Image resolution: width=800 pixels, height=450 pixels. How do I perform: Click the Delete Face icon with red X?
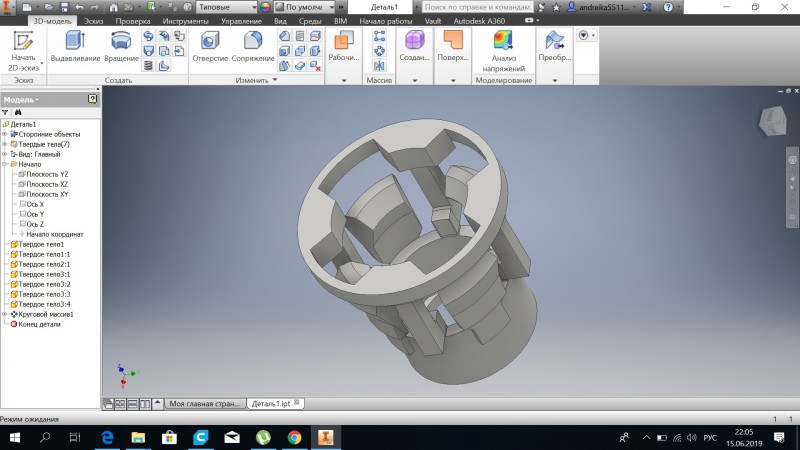tap(315, 66)
